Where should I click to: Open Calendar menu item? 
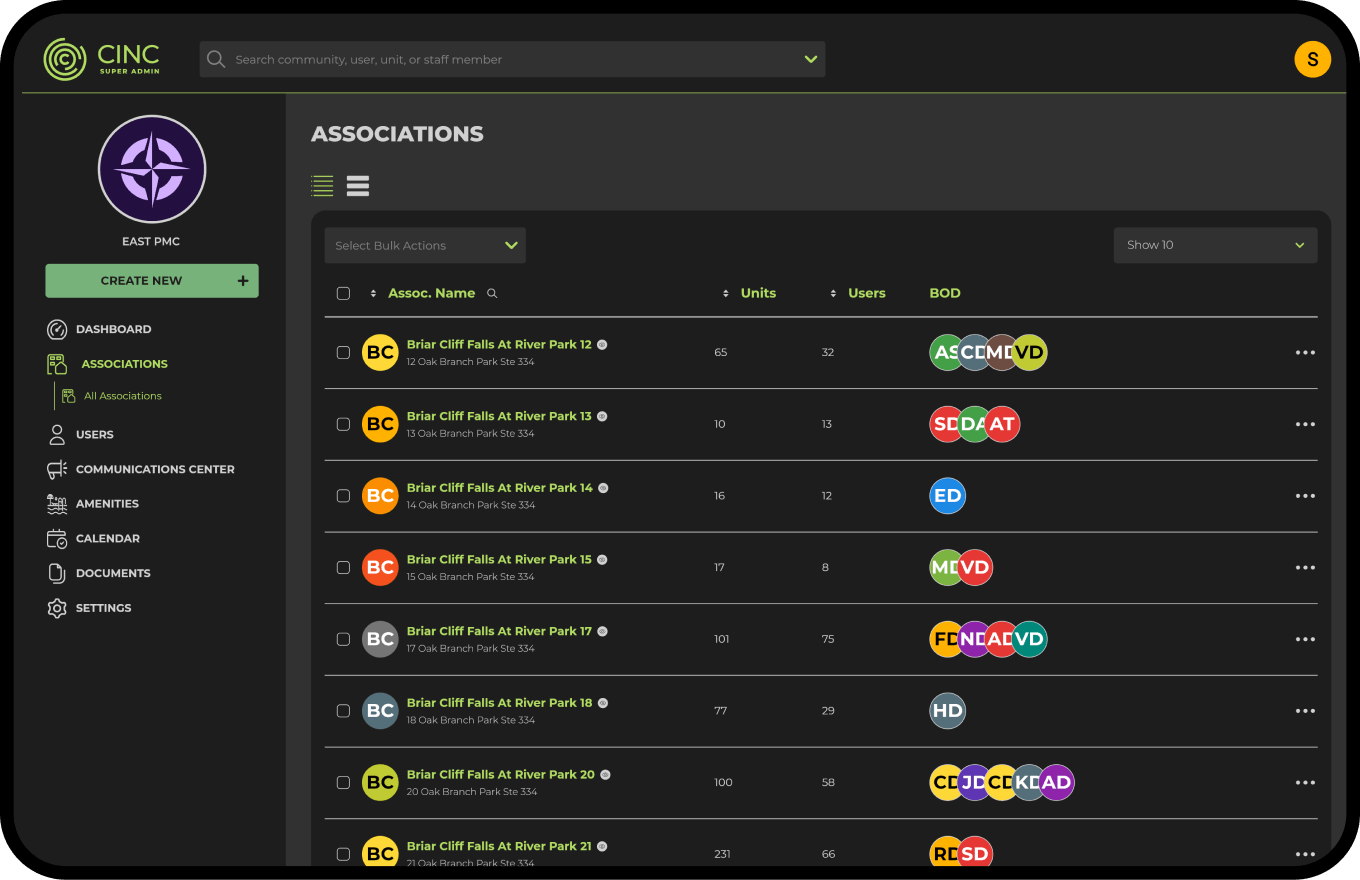tap(108, 538)
